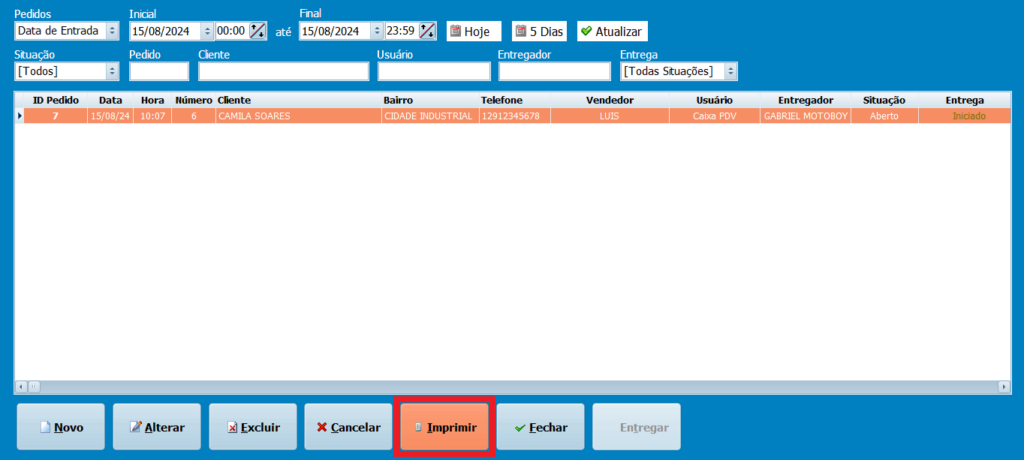Sort by the Entrega column header
Viewport: 1024px width, 460px height.
[965, 100]
